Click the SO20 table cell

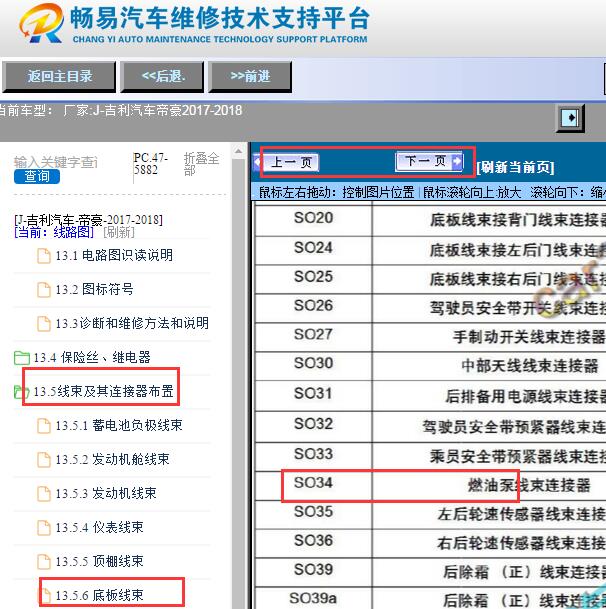[313, 219]
